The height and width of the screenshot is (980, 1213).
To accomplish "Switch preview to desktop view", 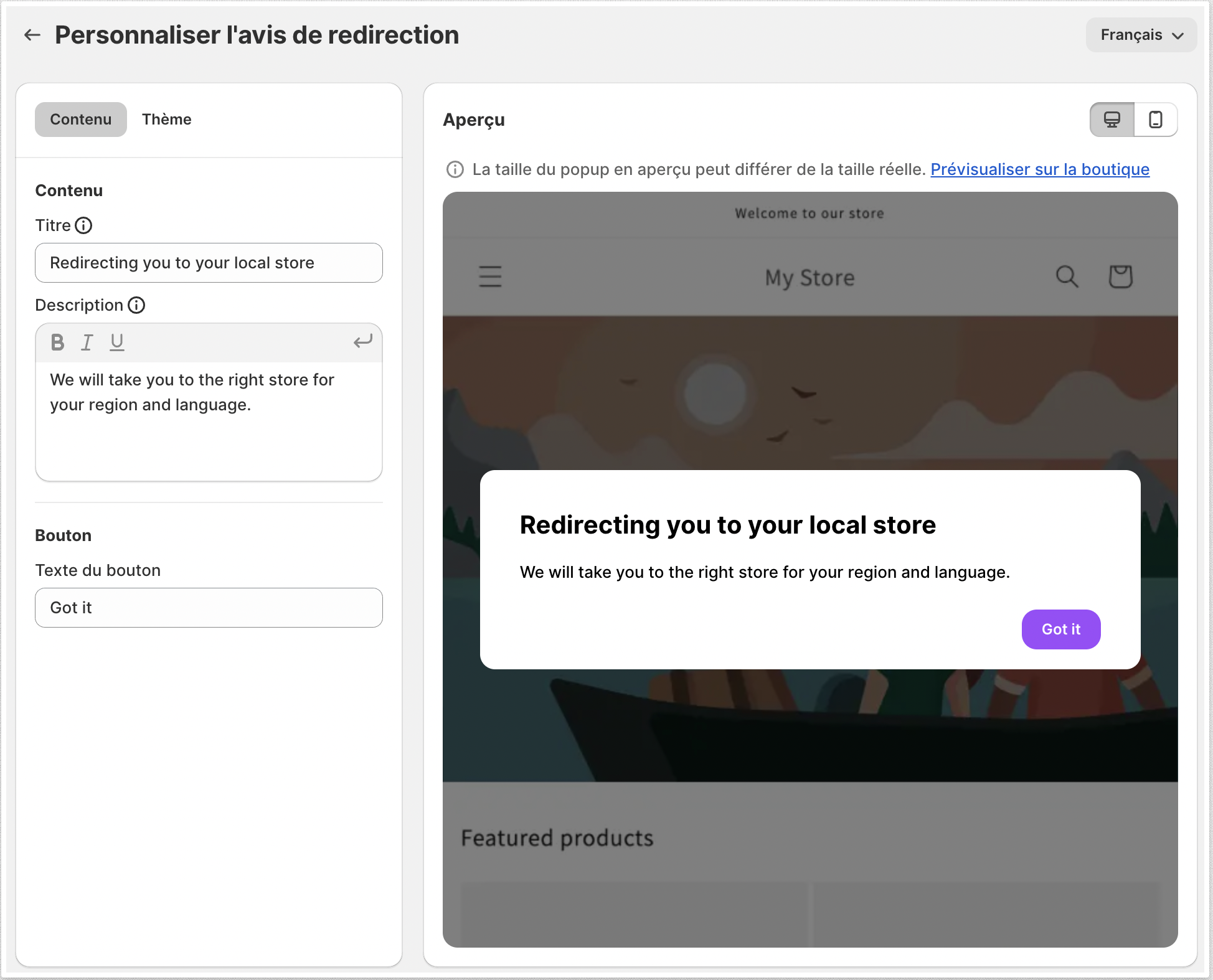I will (x=1112, y=120).
